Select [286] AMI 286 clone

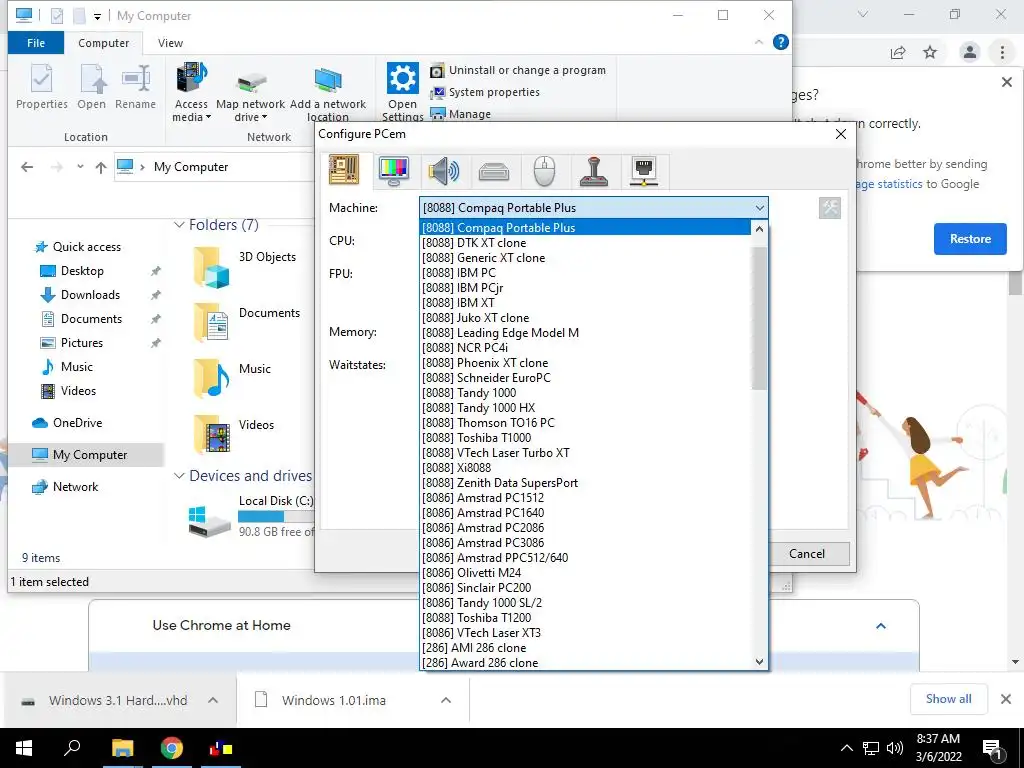[x=585, y=648]
